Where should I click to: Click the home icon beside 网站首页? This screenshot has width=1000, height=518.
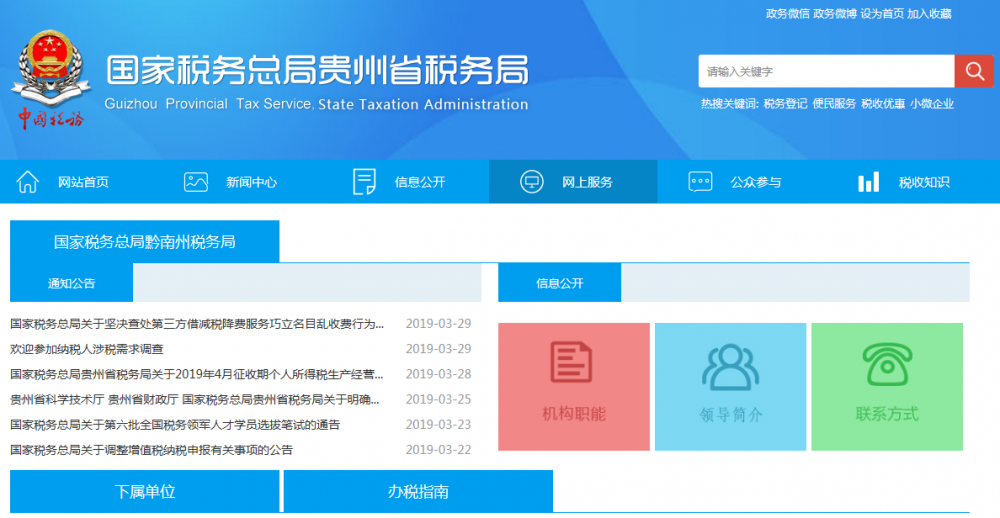point(27,182)
